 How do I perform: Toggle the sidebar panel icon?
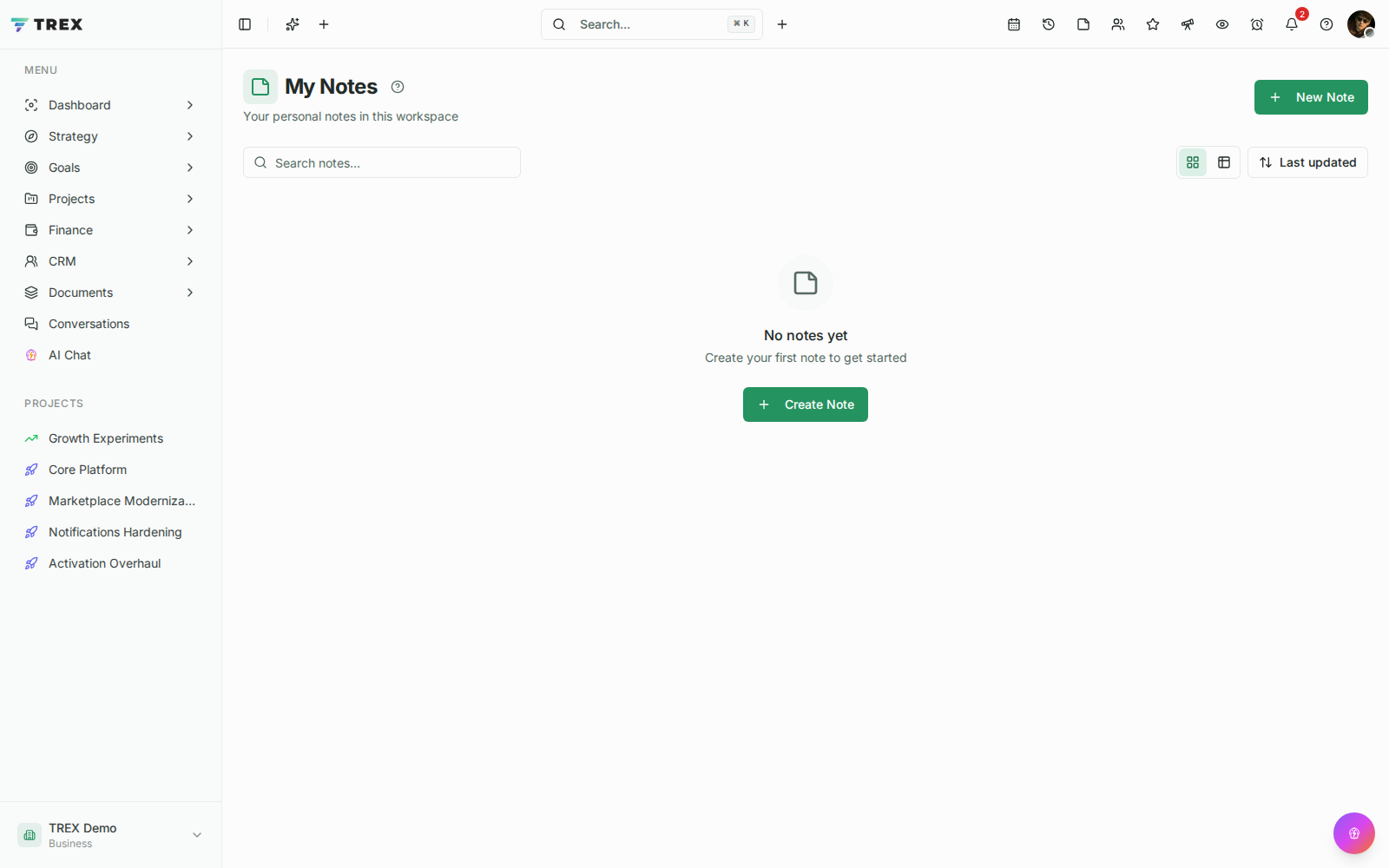245,24
